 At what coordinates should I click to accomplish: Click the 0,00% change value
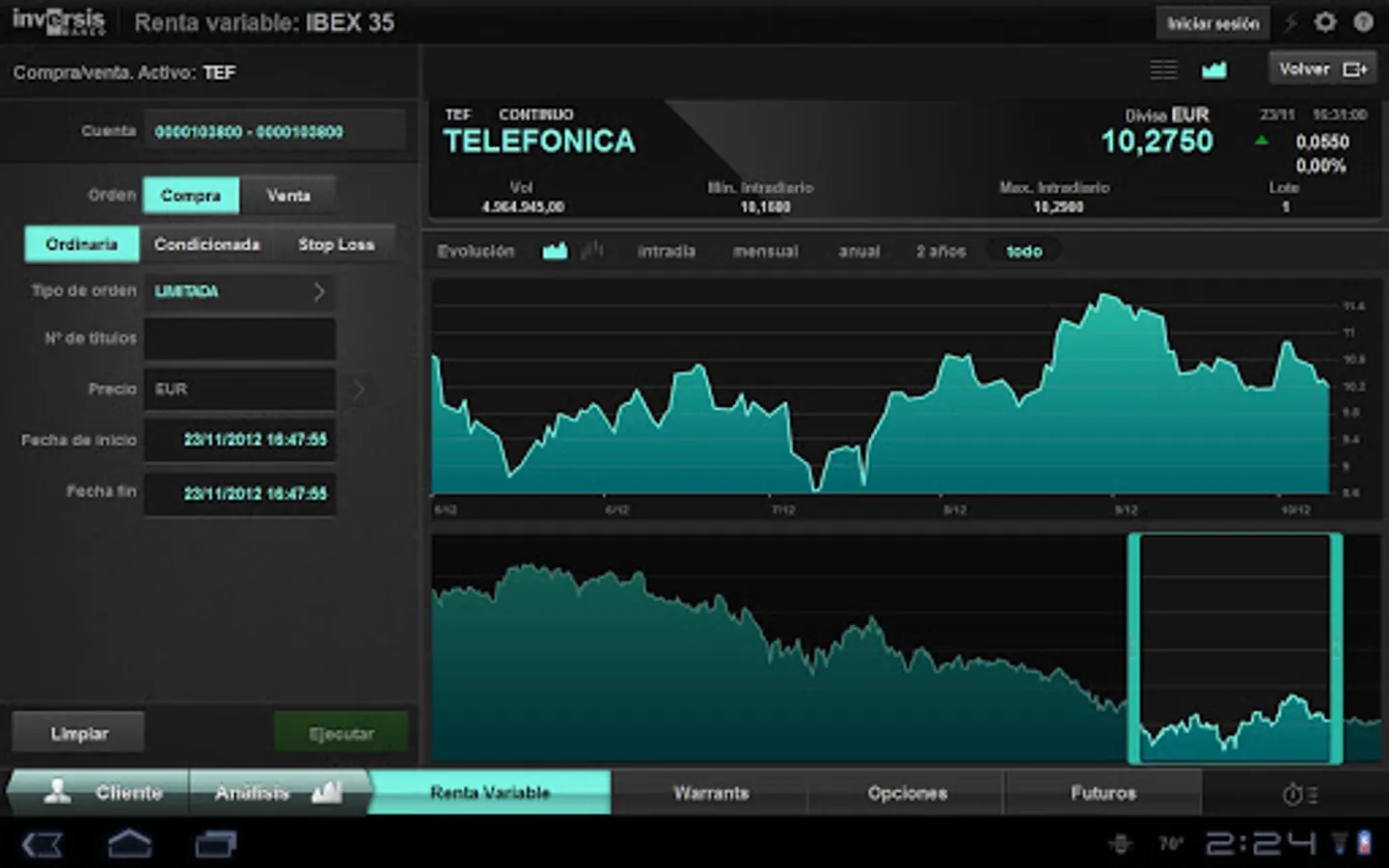(1321, 166)
